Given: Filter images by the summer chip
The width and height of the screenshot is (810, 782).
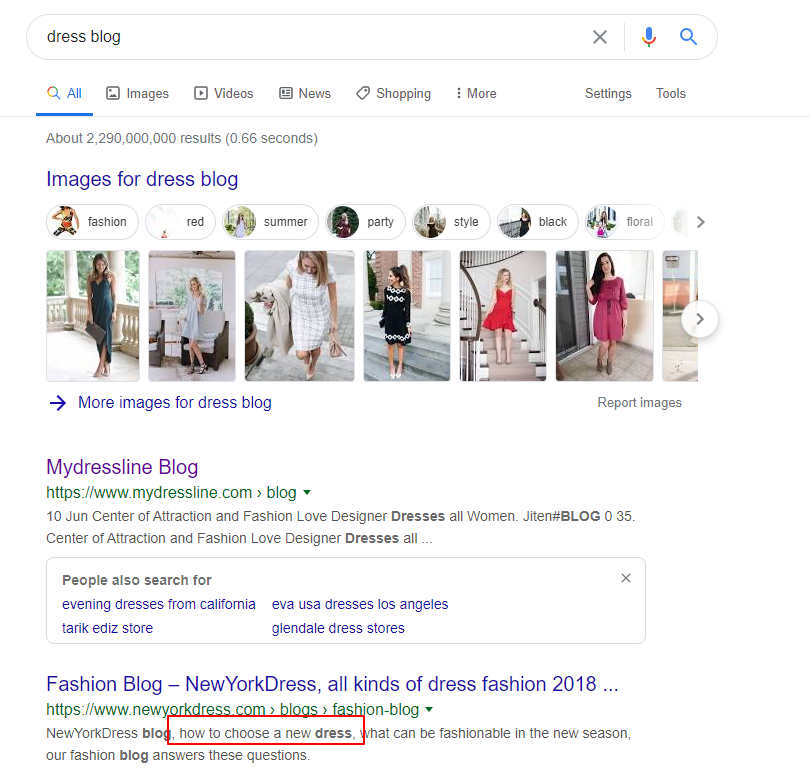Looking at the screenshot, I should coord(271,222).
